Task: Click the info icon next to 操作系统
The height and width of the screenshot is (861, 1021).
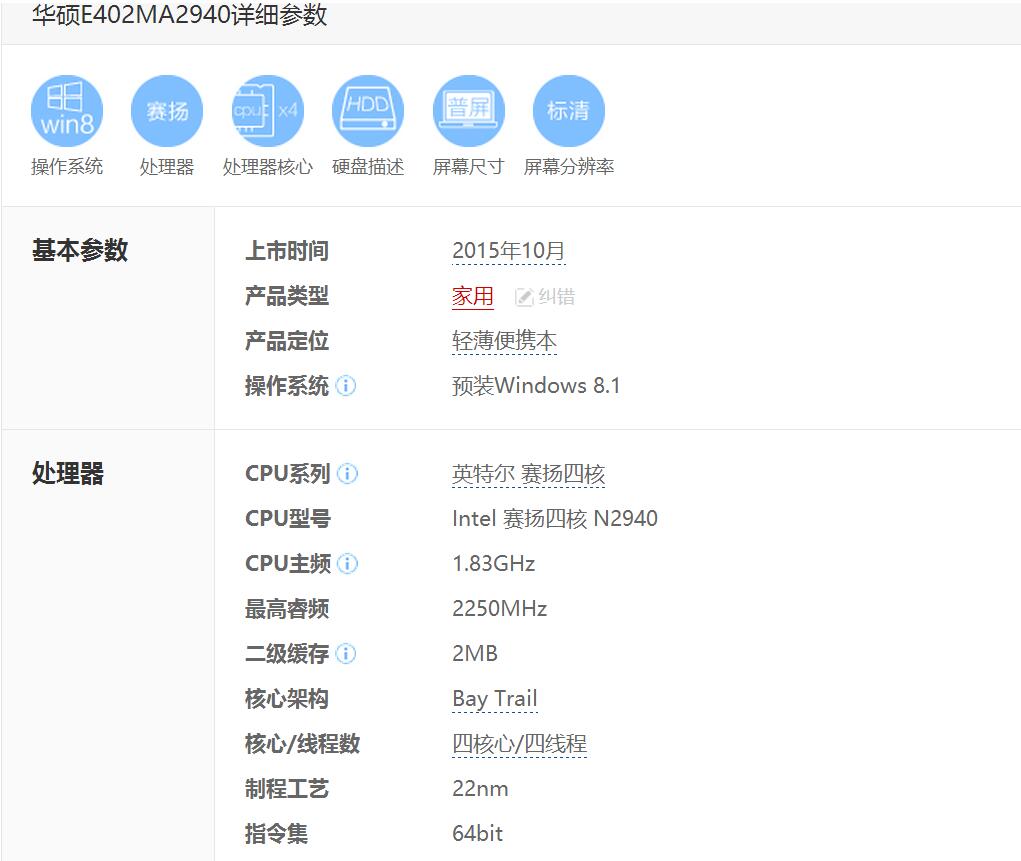Action: [346, 386]
